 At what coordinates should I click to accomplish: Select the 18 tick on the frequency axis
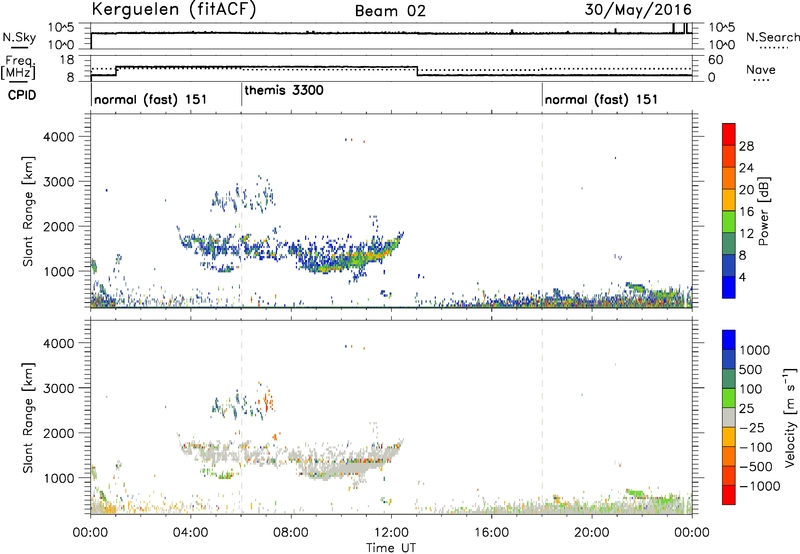click(x=67, y=60)
